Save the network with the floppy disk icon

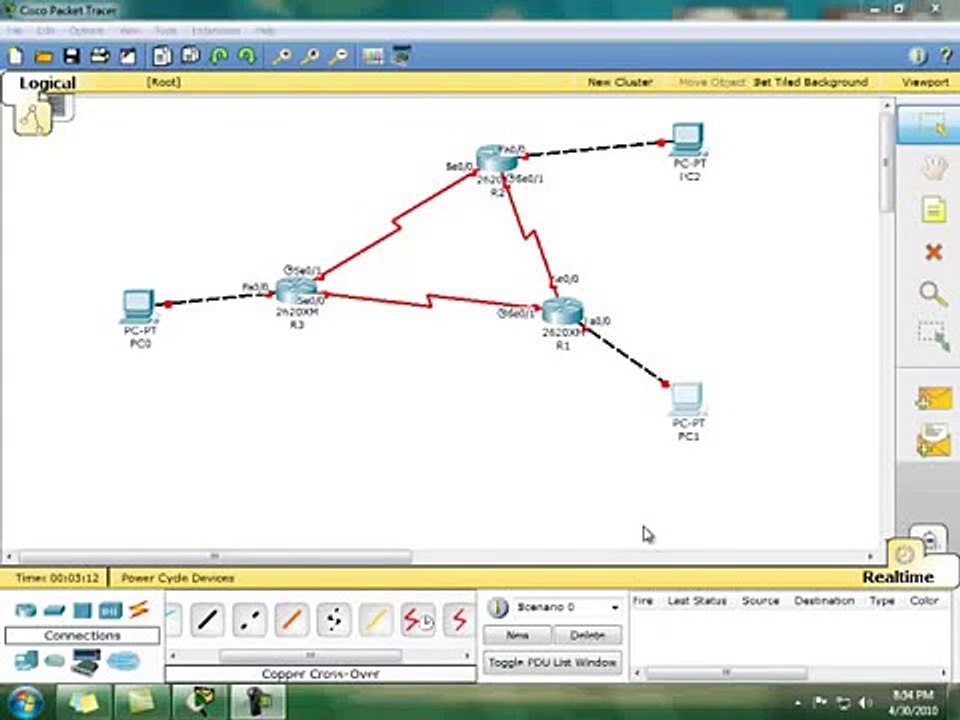(x=72, y=56)
